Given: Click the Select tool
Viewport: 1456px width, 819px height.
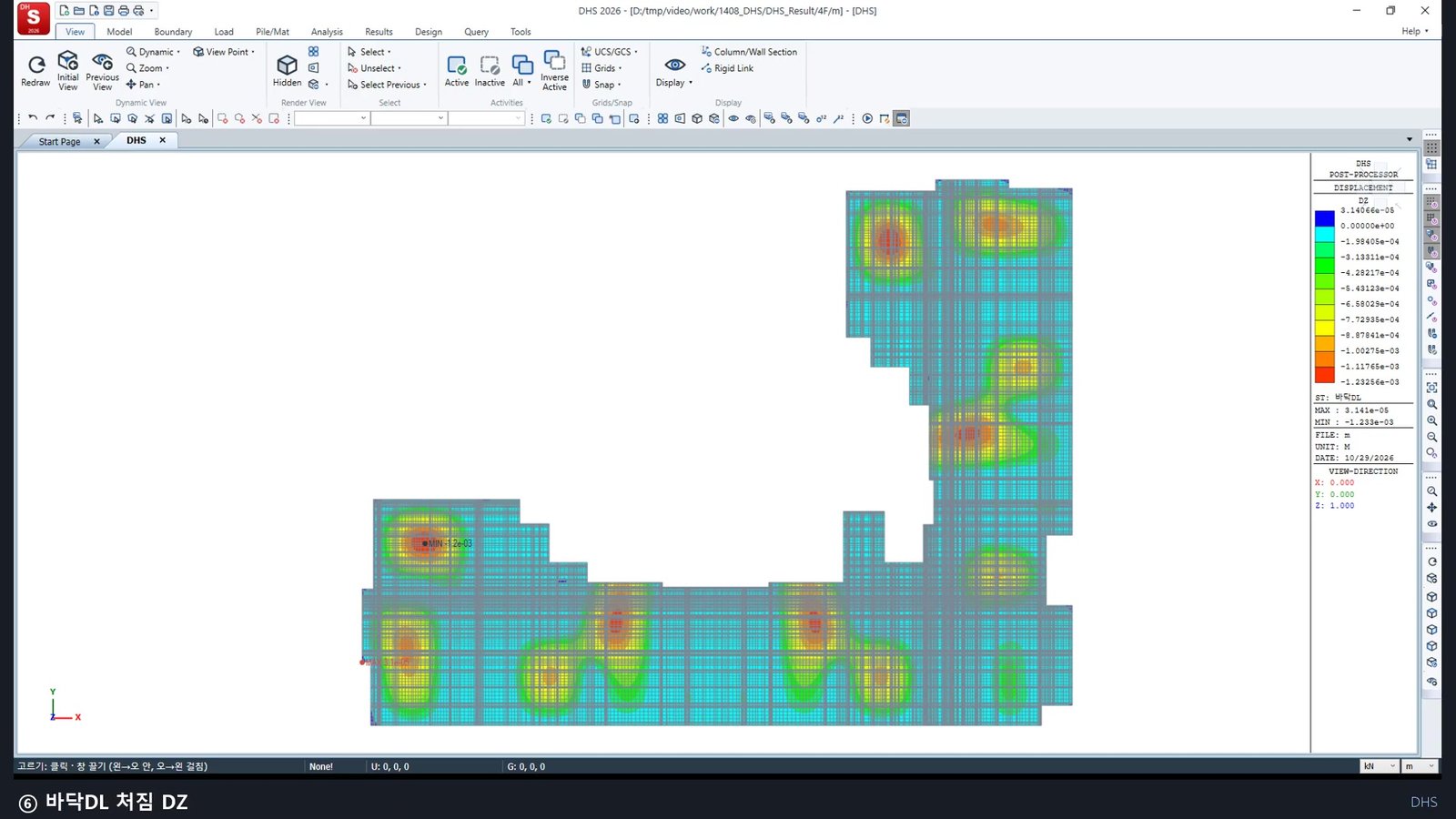Looking at the screenshot, I should click(x=369, y=52).
